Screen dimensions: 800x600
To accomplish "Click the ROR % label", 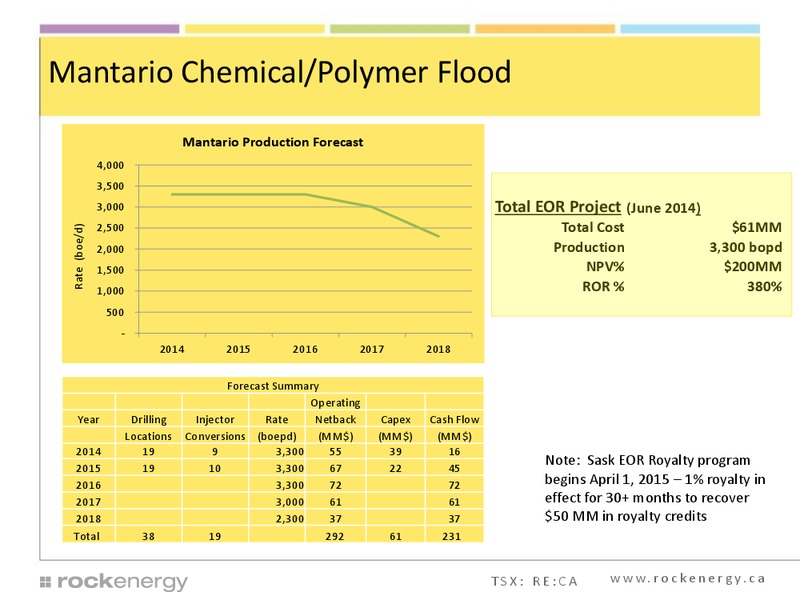I will (603, 287).
